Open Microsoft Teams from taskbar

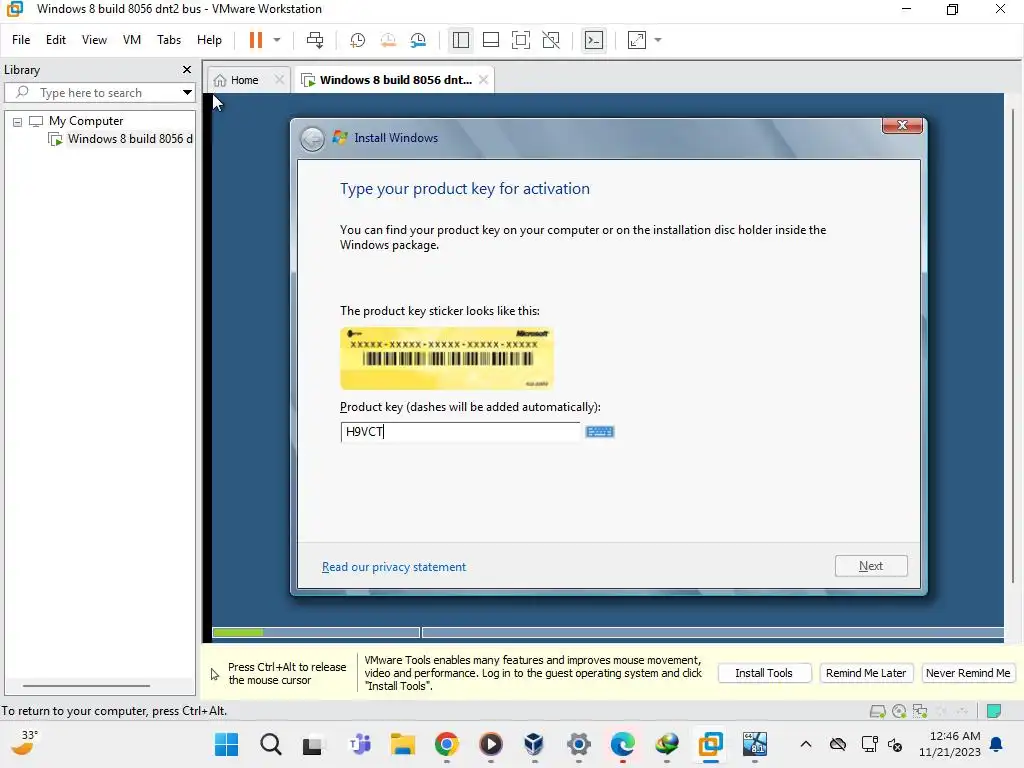359,744
